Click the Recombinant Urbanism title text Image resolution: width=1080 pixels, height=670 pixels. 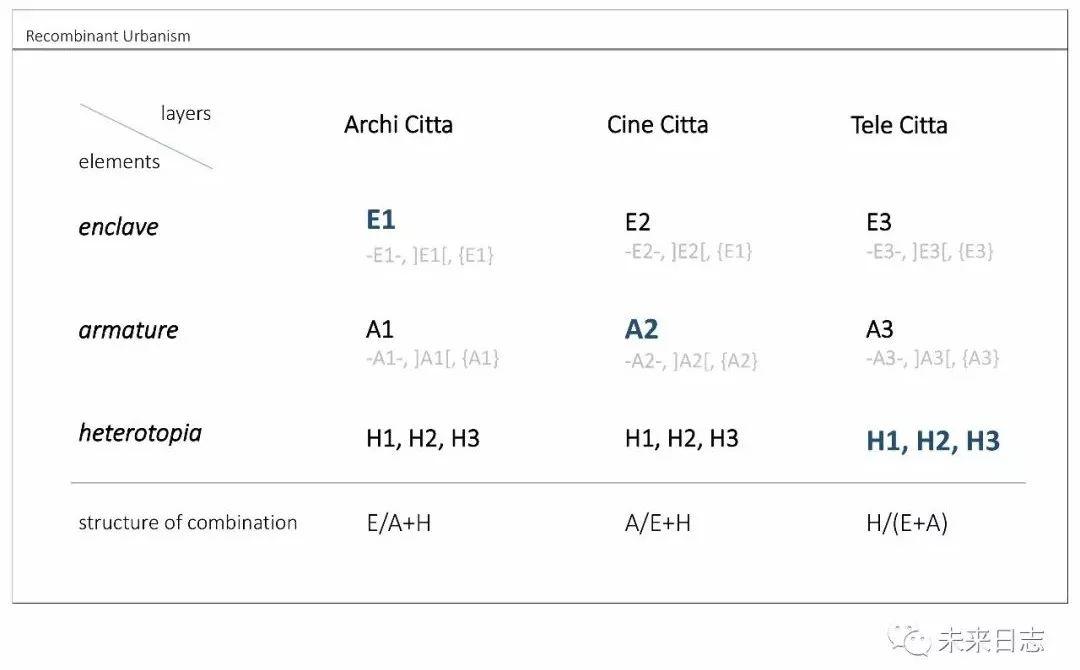click(x=108, y=36)
